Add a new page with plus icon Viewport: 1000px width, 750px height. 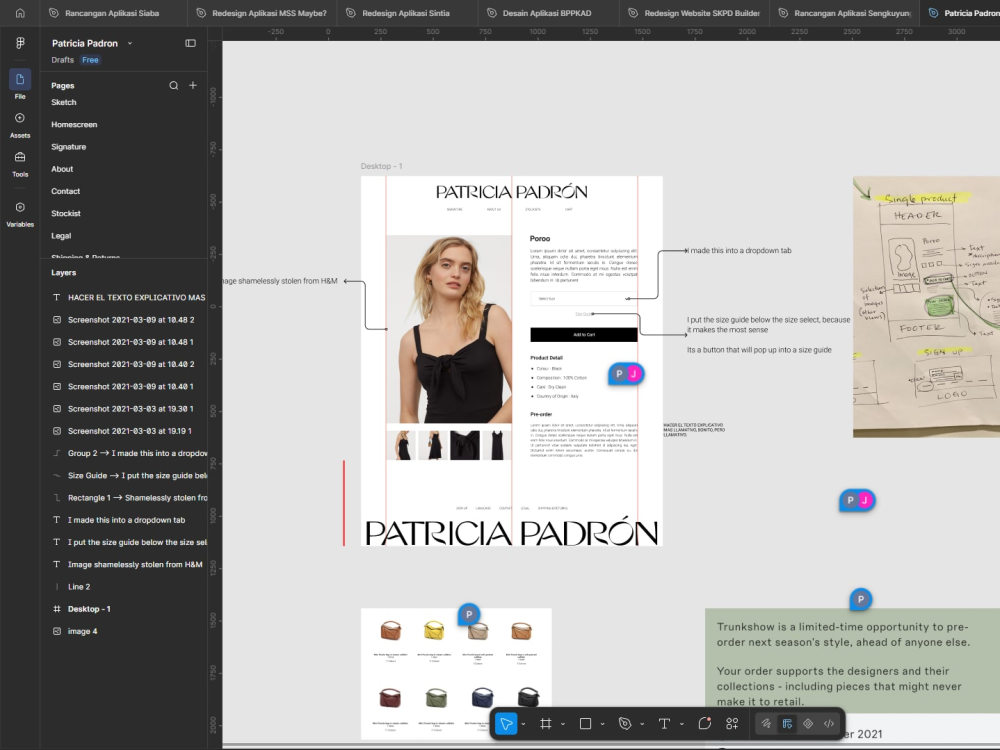click(193, 85)
